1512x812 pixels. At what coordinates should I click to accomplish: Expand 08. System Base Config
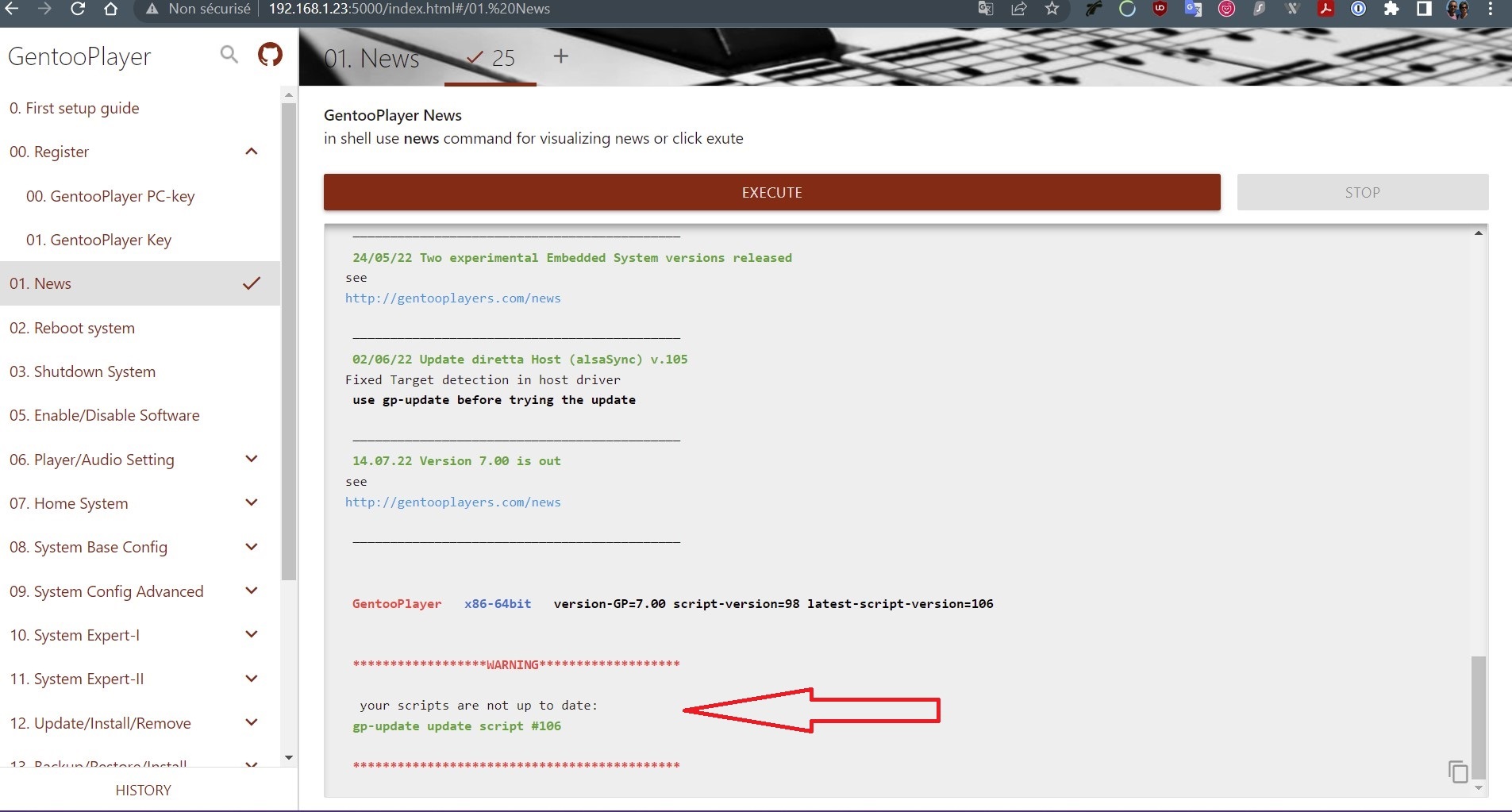252,547
